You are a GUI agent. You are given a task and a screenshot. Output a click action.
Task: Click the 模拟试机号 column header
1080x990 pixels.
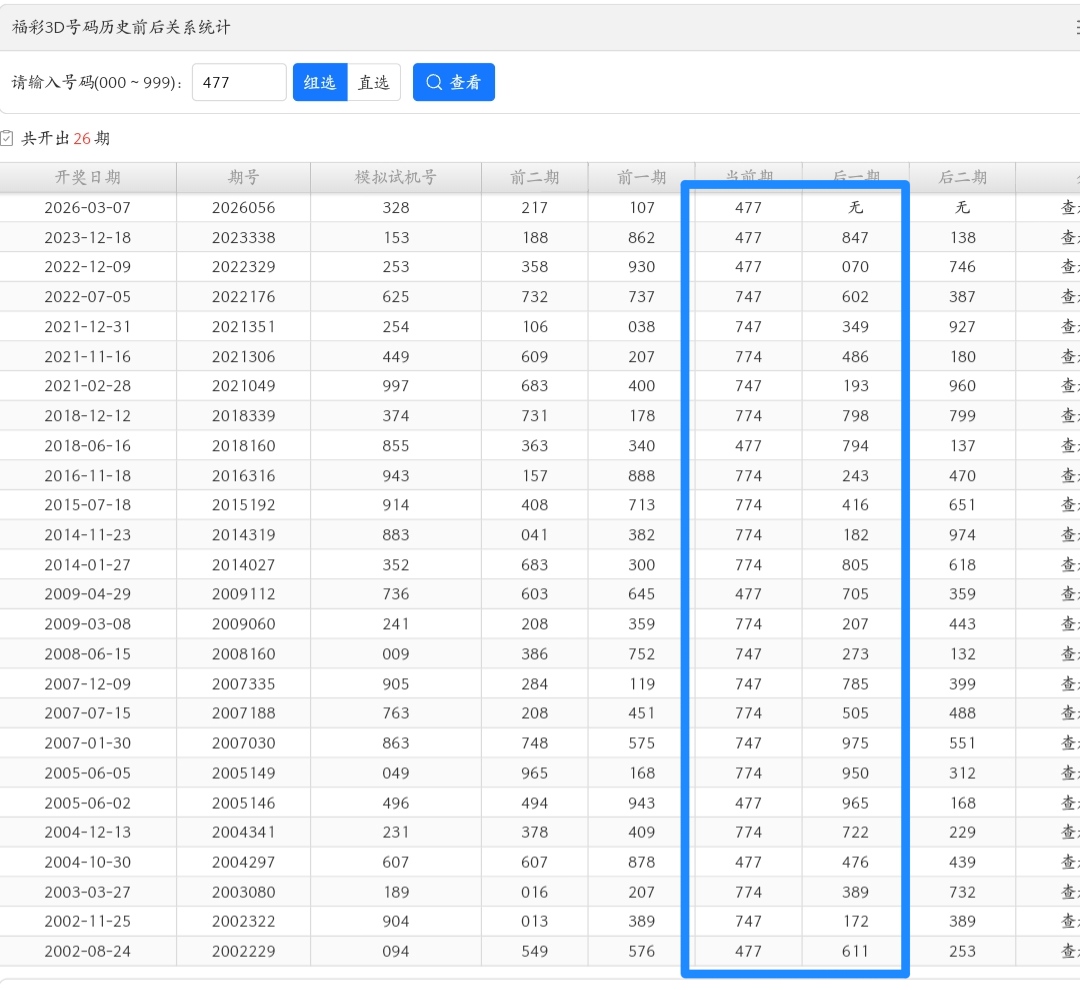click(396, 177)
